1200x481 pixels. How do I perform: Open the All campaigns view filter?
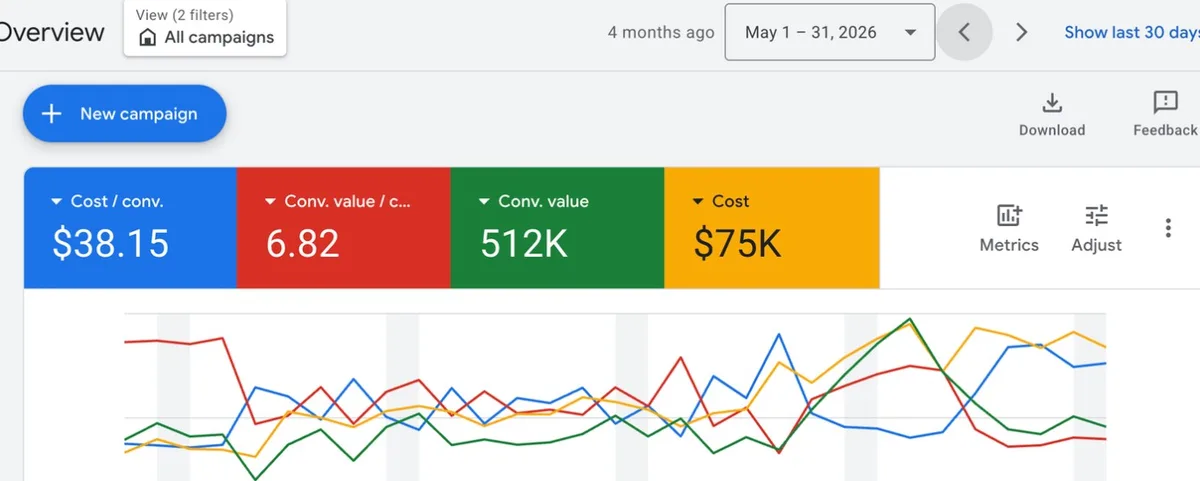pos(205,27)
